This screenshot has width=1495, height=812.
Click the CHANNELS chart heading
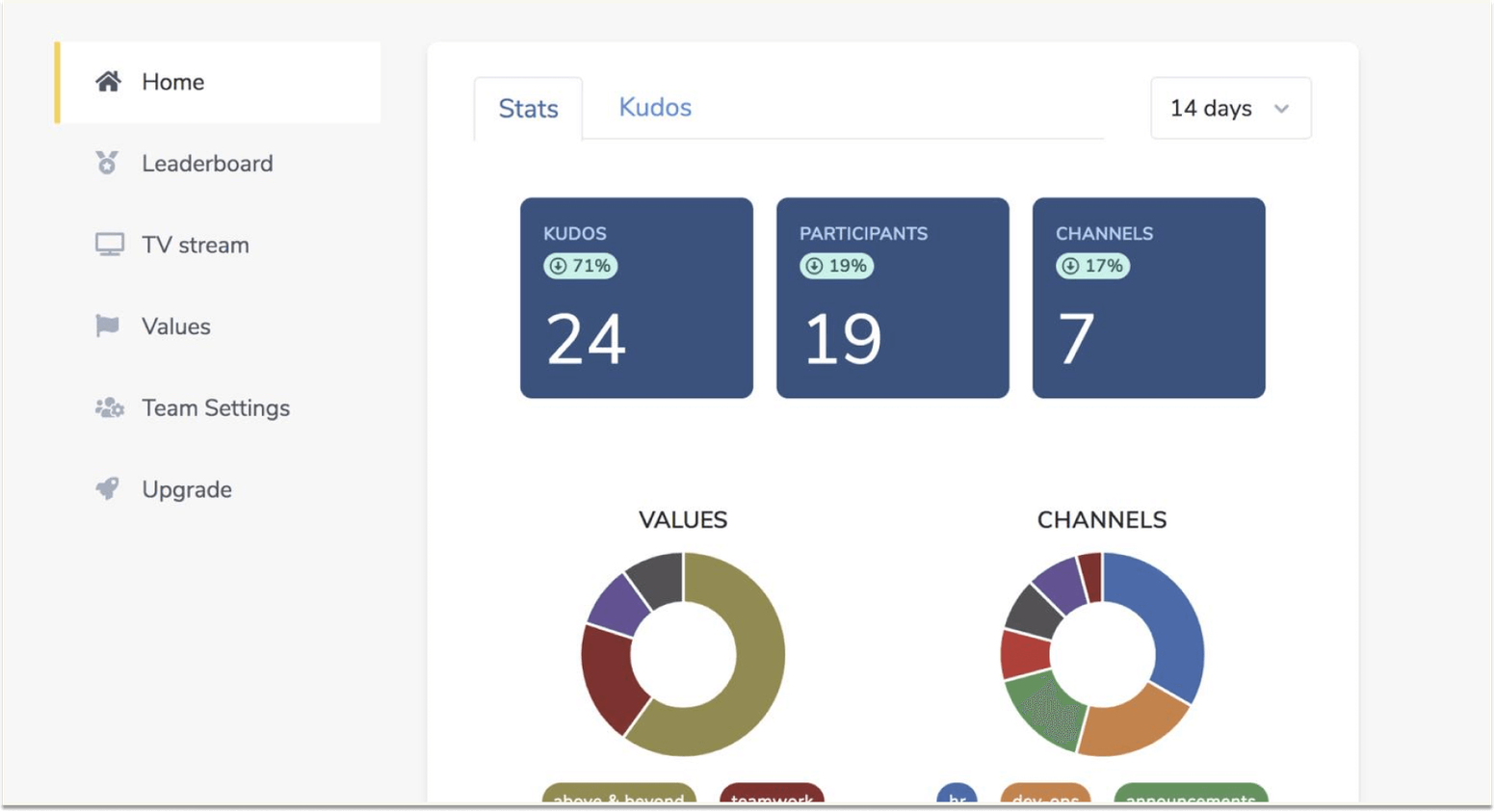click(x=1102, y=520)
